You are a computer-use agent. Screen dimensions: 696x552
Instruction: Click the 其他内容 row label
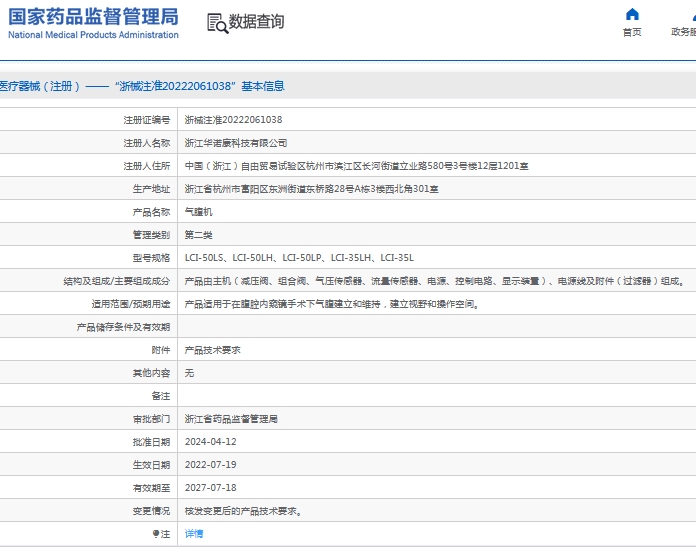click(x=151, y=373)
